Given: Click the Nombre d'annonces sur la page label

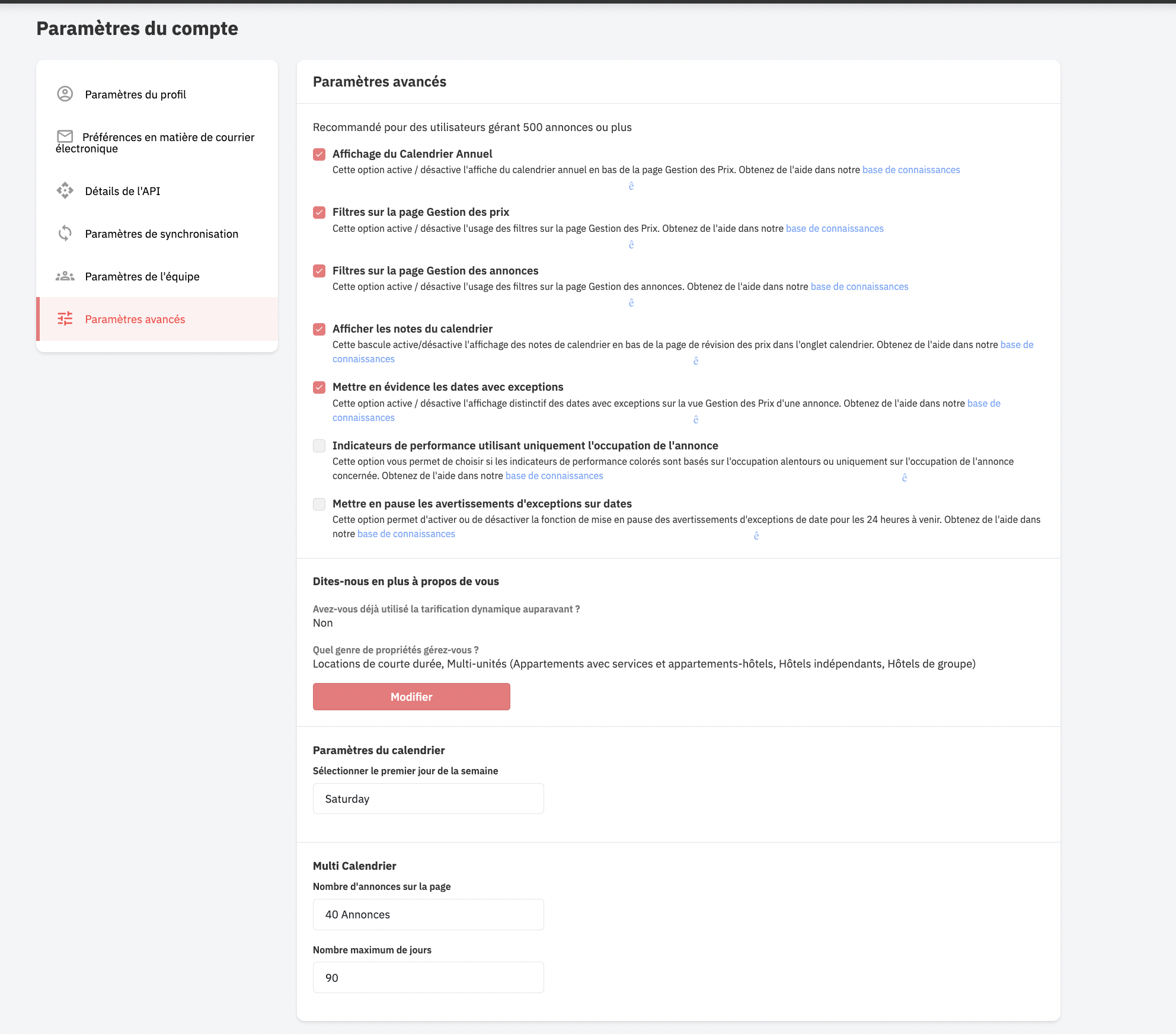Looking at the screenshot, I should coord(382,886).
